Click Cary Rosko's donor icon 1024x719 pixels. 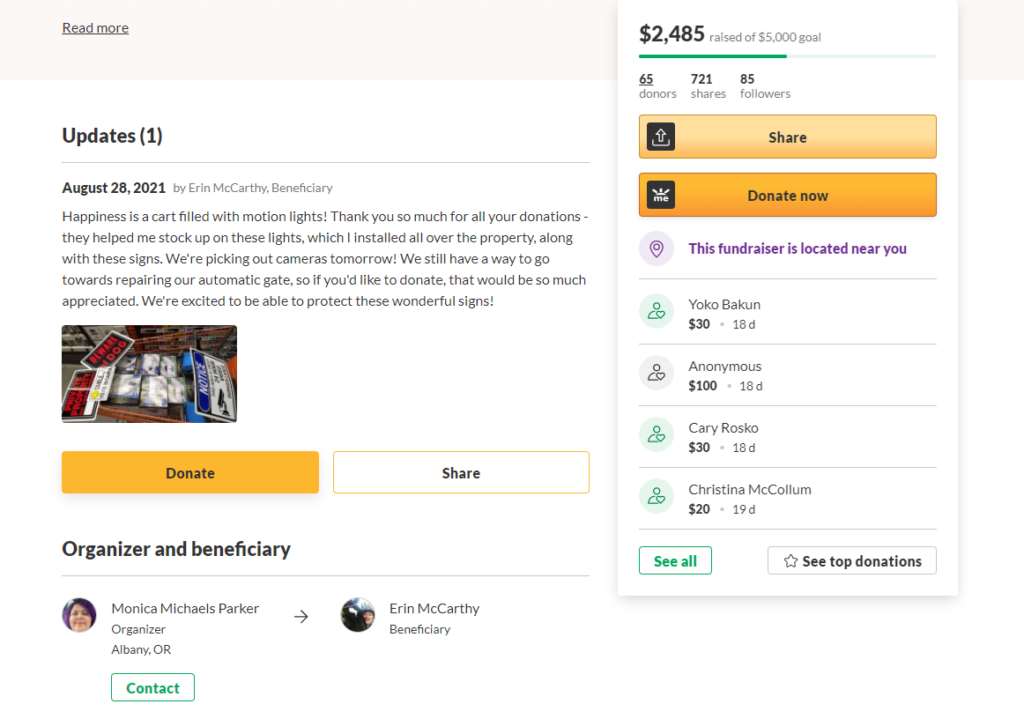click(x=656, y=435)
